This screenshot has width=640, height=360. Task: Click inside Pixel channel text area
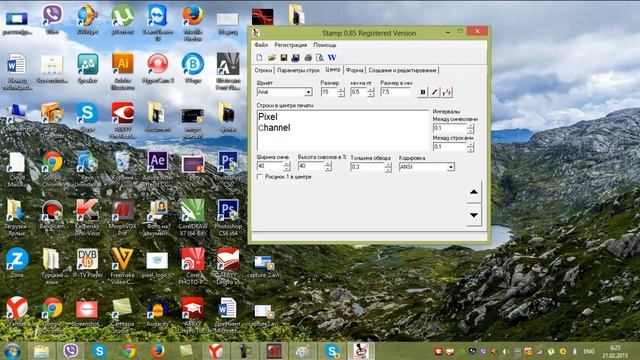point(343,130)
